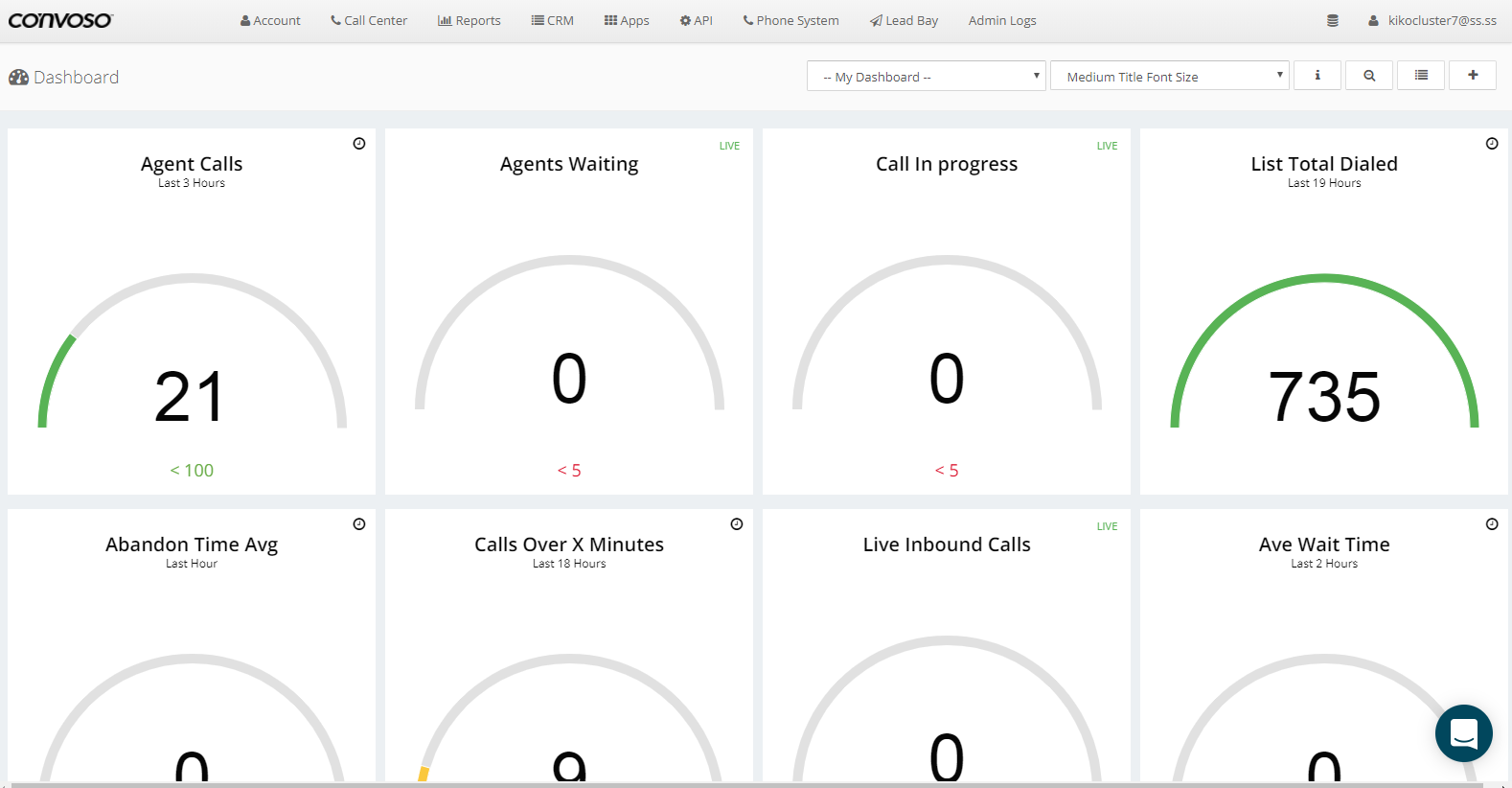Click the value 21 in Agent Calls gauge

tap(190, 397)
